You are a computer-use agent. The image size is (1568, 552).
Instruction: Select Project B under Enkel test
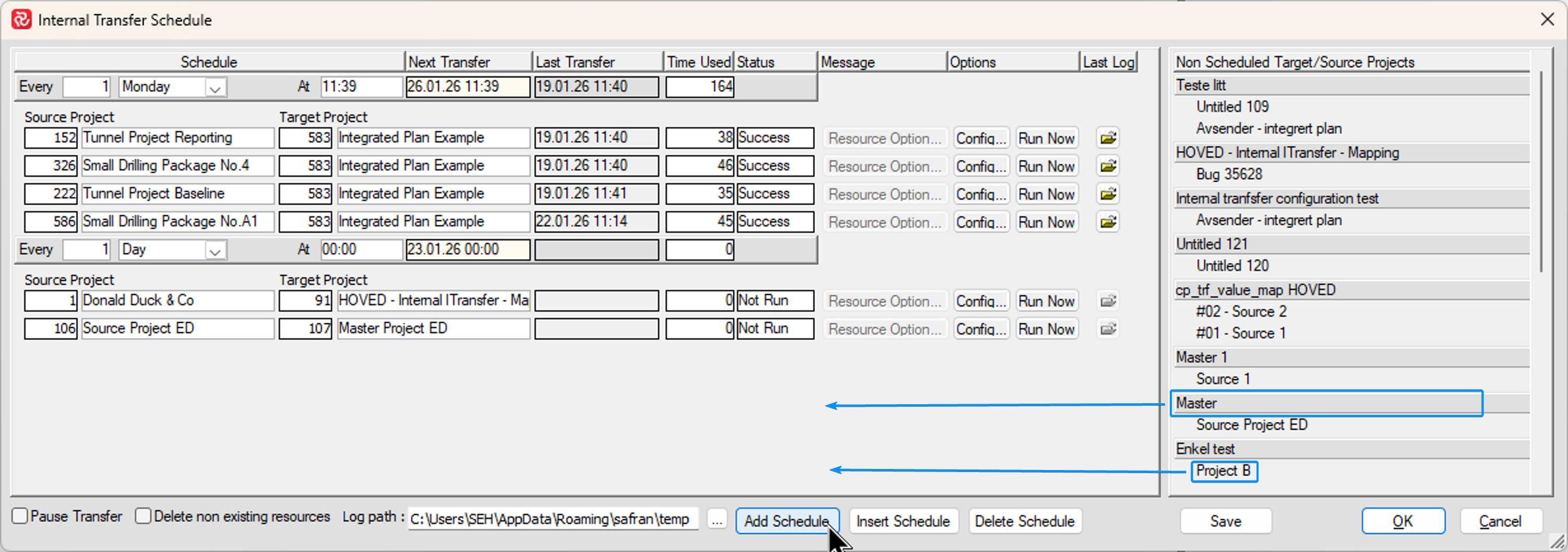coord(1223,471)
